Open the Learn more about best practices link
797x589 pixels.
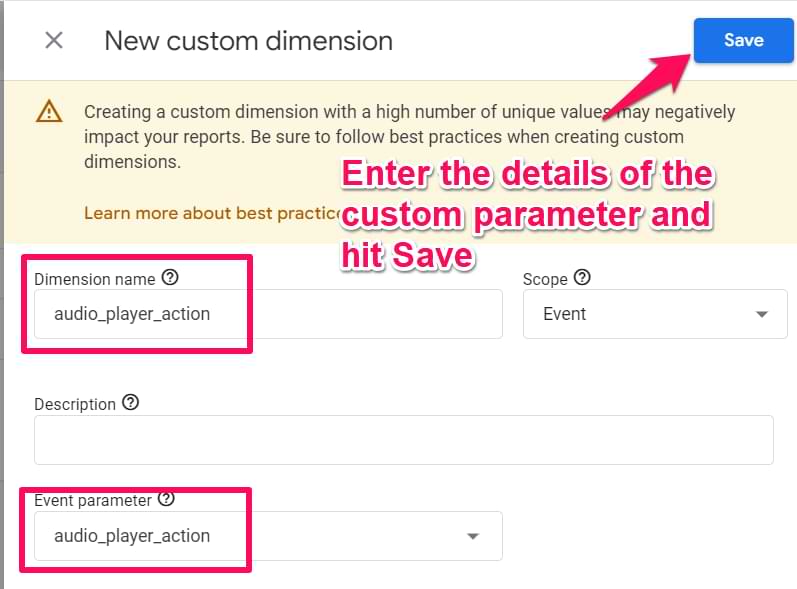(212, 213)
